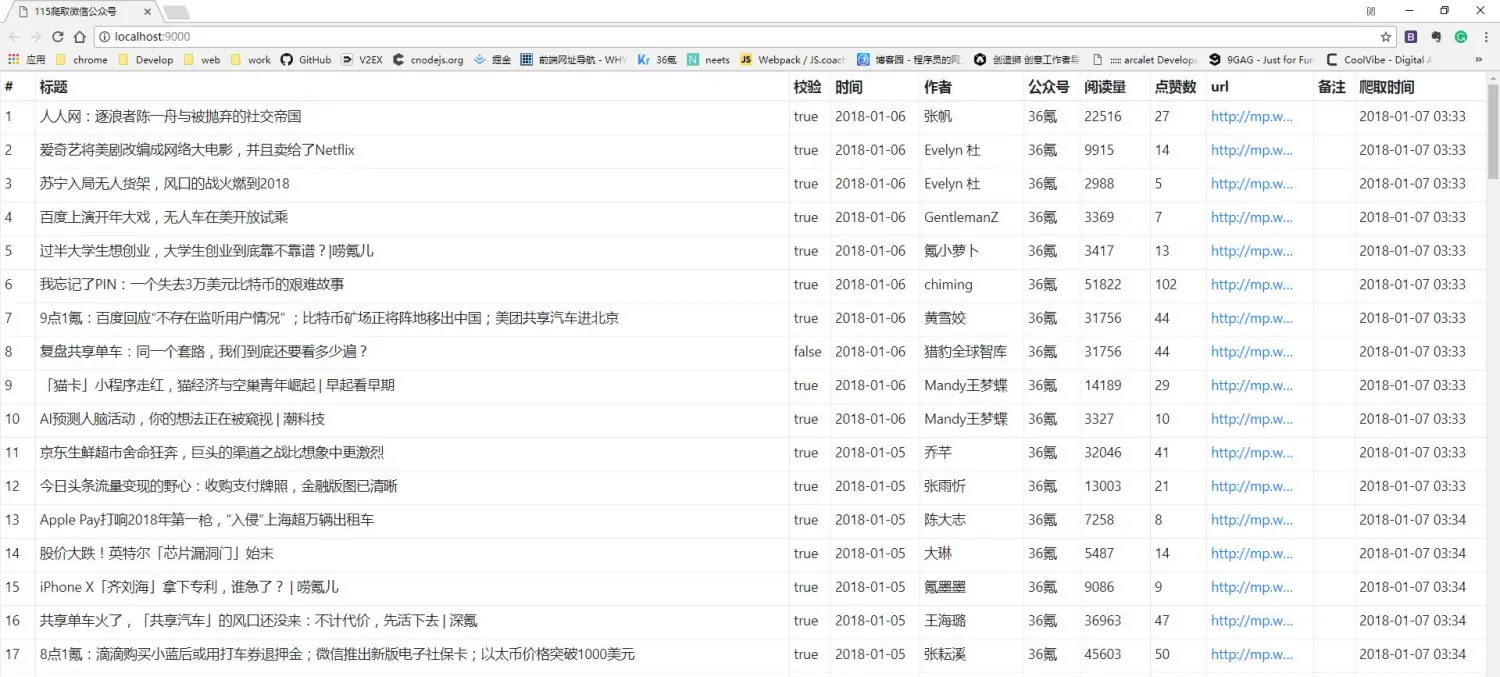
Task: Click the scrollbar up arrow
Action: point(1493,78)
